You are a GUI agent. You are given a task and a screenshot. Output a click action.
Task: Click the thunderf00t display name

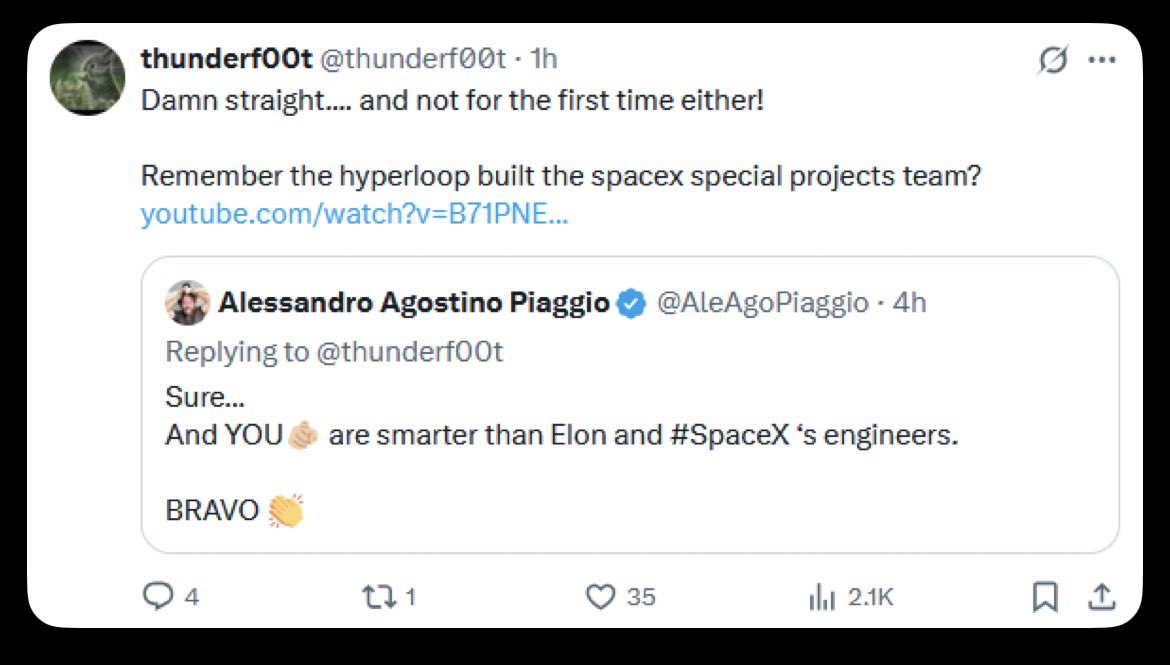(x=226, y=59)
